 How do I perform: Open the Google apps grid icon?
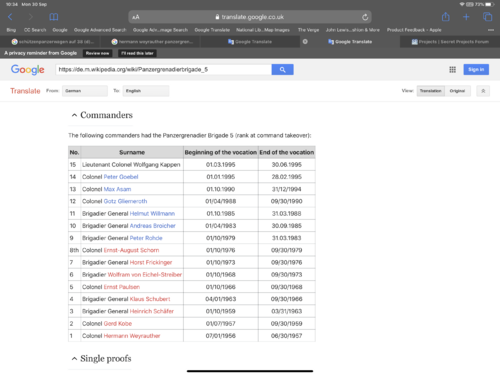point(452,69)
